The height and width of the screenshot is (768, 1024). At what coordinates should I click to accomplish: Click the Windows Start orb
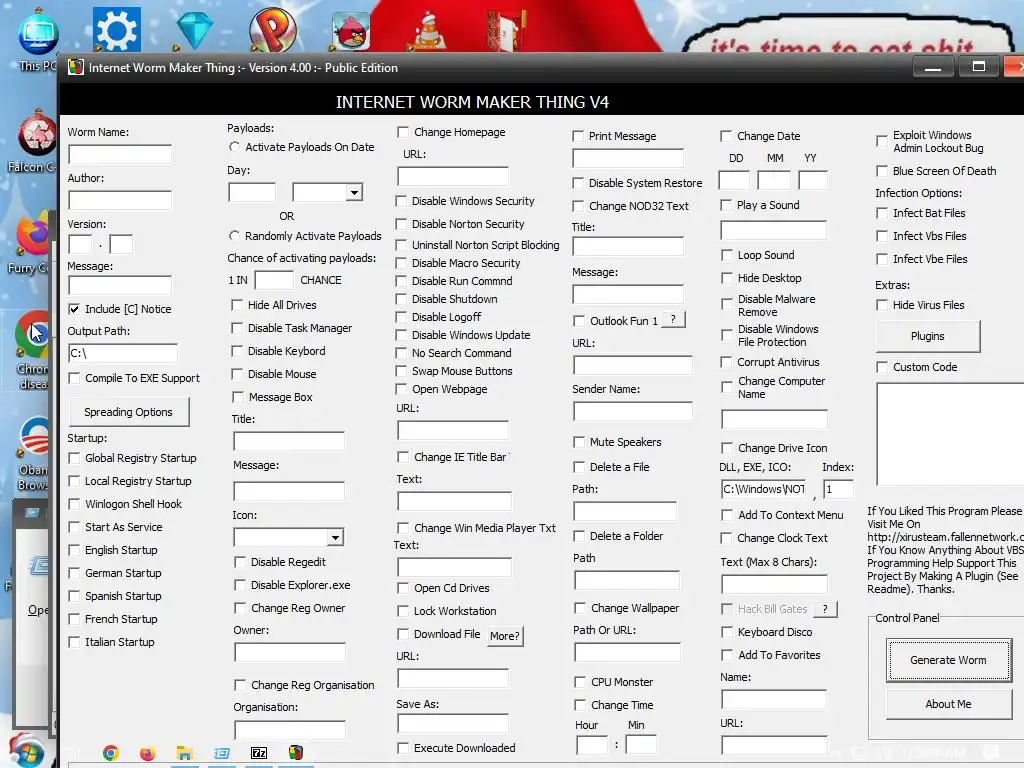pyautogui.click(x=26, y=750)
